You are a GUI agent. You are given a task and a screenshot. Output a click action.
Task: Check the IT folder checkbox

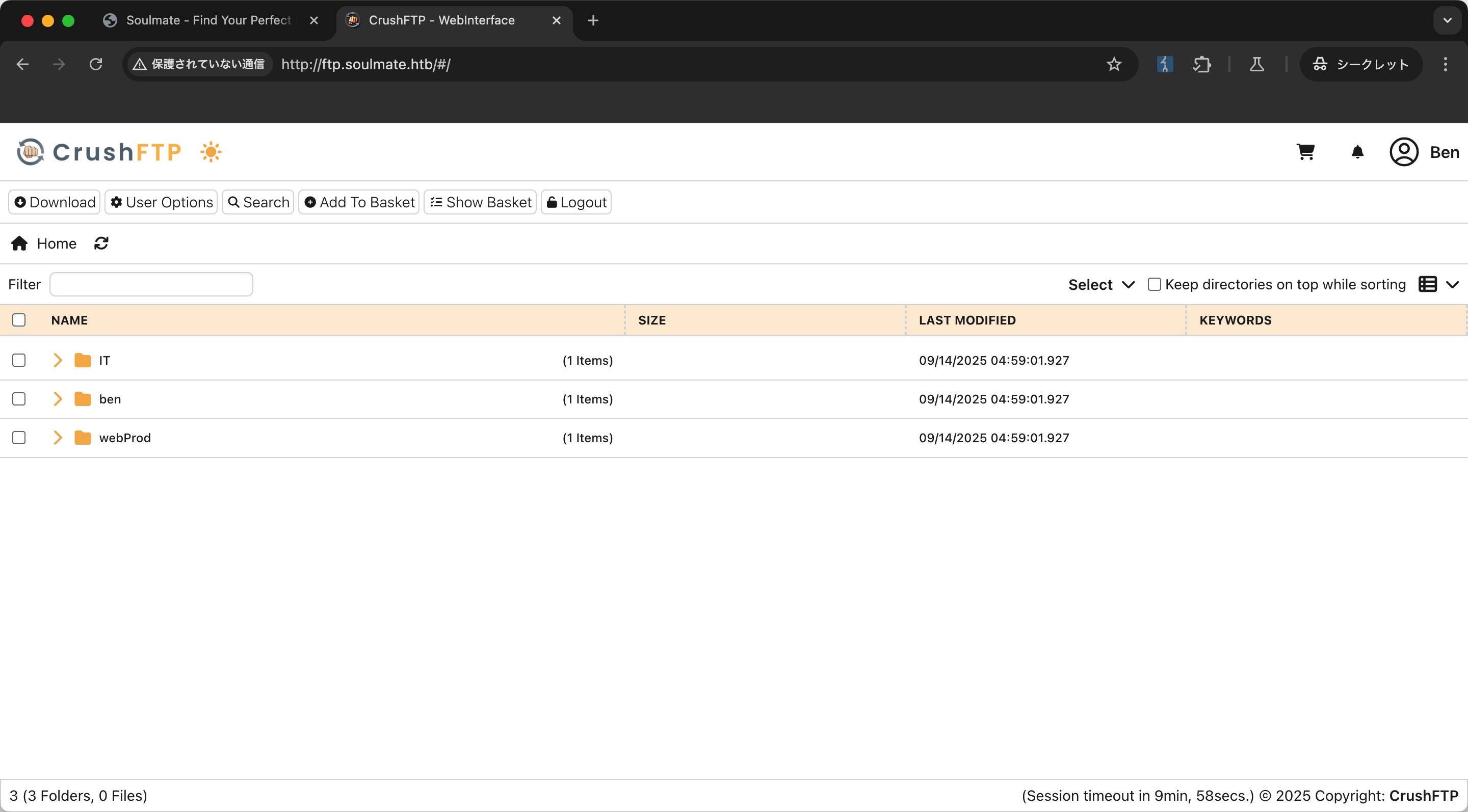coord(19,361)
